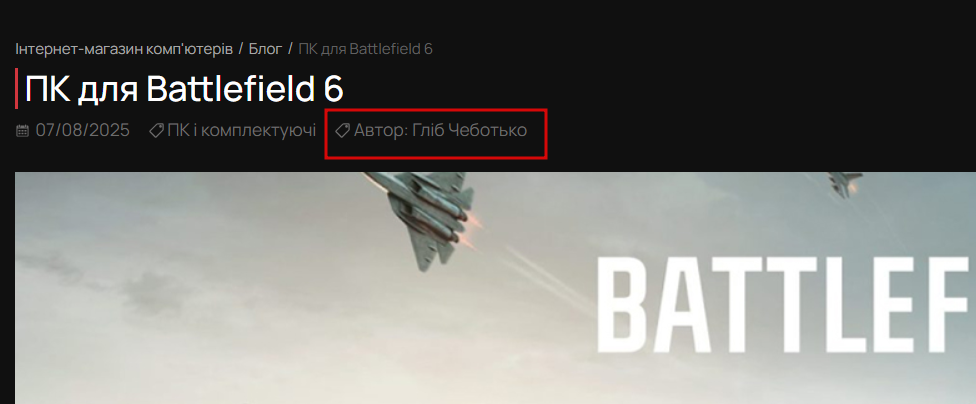Image resolution: width=976 pixels, height=404 pixels.
Task: Click the tag icon before ПК і комплектуючі
Action: point(156,131)
